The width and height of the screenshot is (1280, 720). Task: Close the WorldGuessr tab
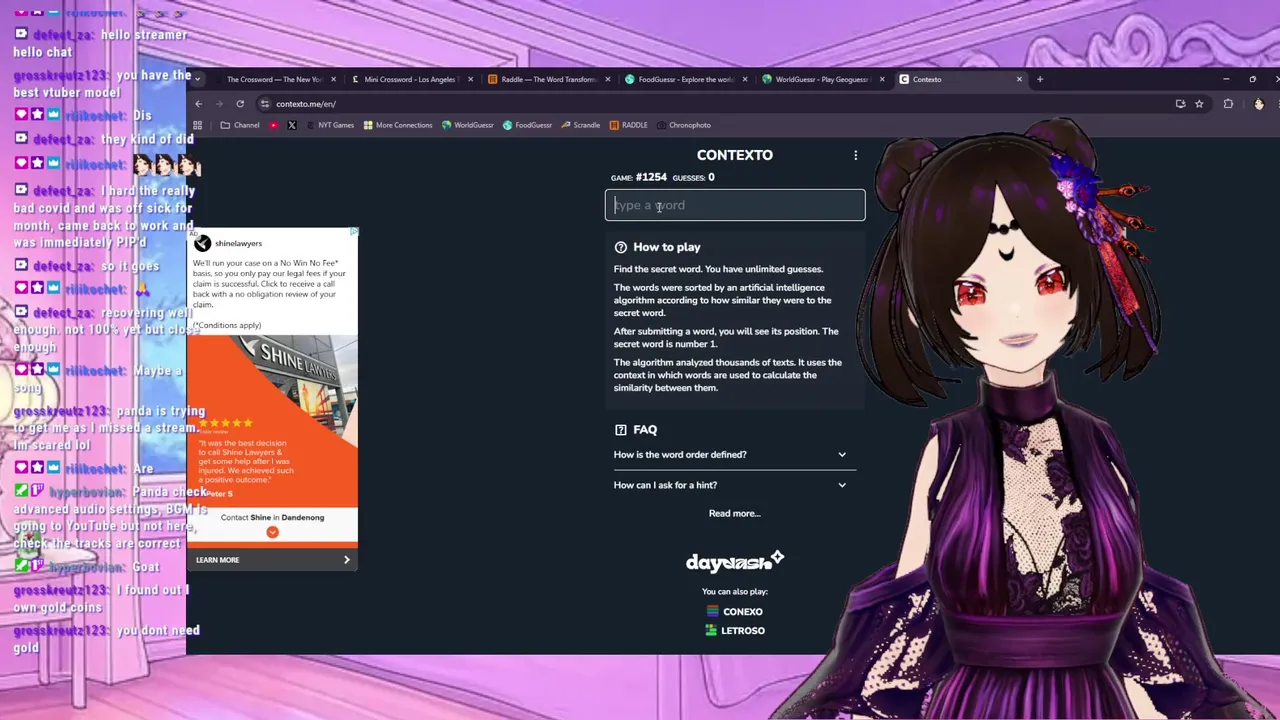pyautogui.click(x=882, y=79)
